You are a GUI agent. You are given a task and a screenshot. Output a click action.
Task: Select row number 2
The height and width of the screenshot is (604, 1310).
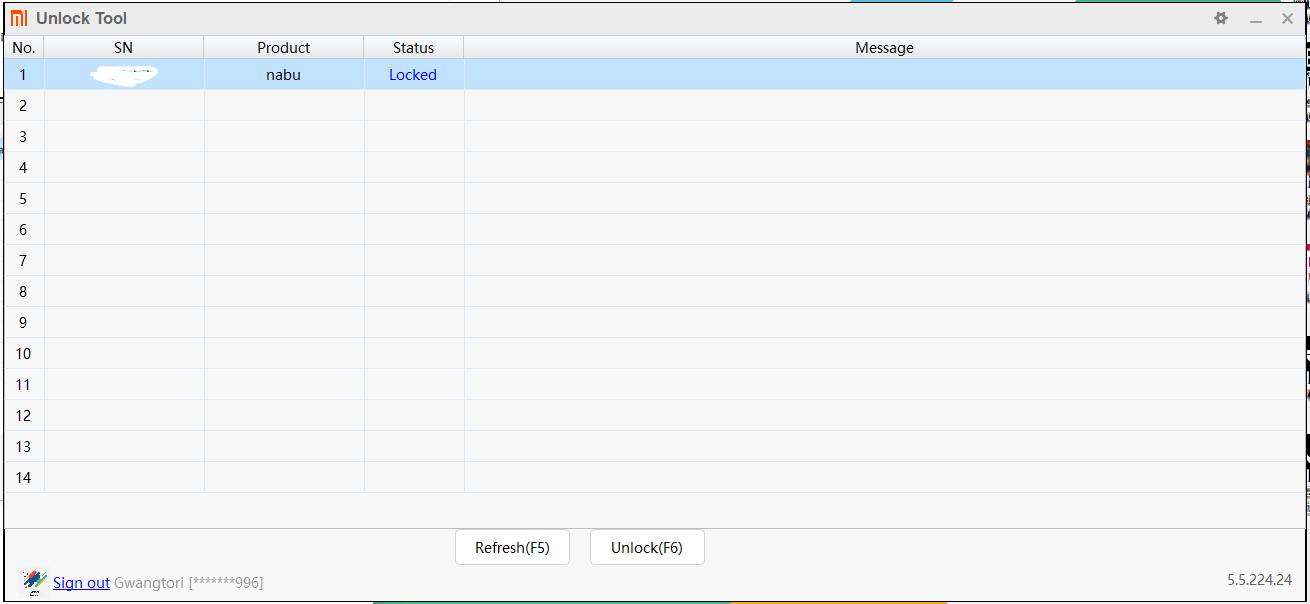coord(24,105)
